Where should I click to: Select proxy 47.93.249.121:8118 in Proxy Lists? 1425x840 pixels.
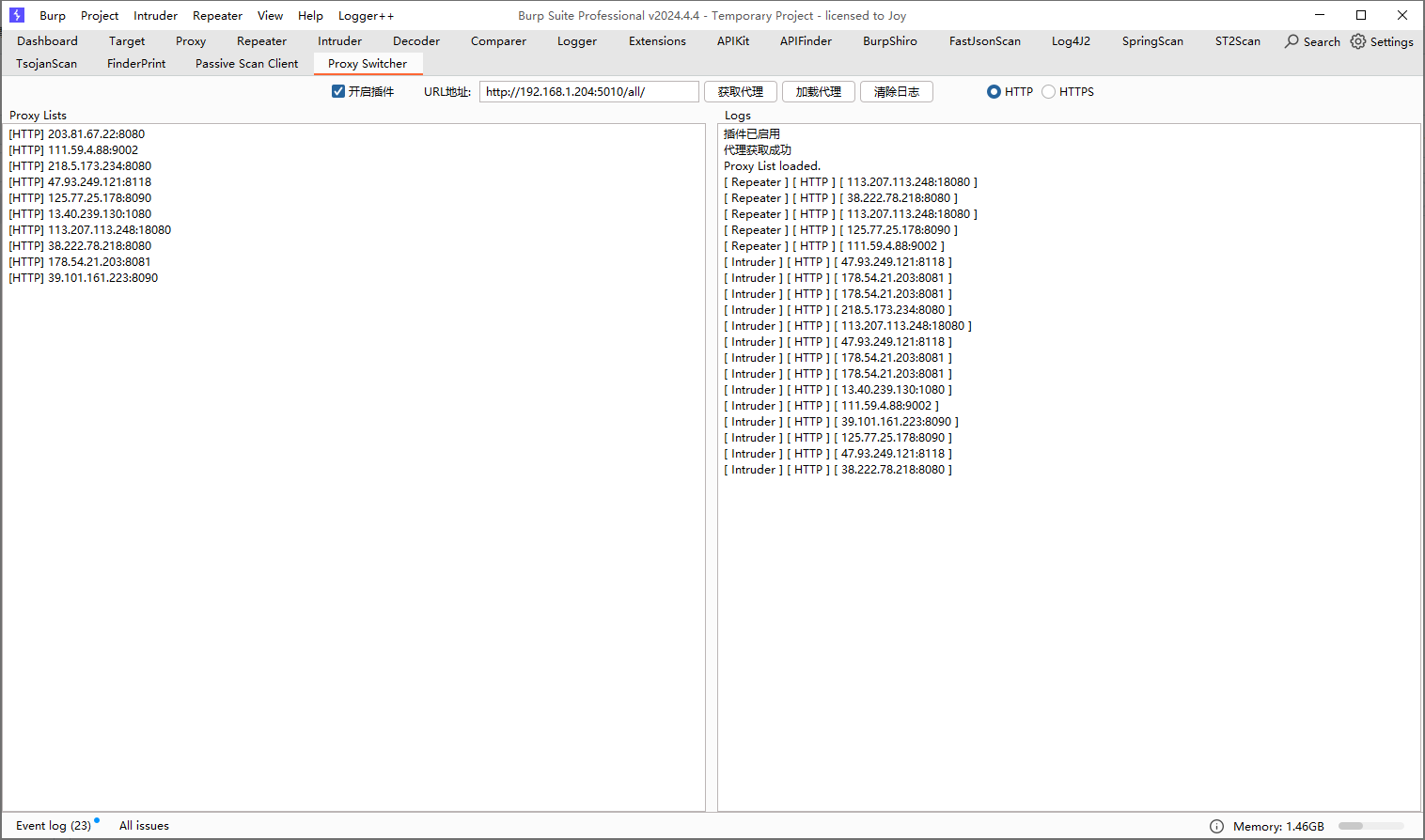tap(80, 182)
